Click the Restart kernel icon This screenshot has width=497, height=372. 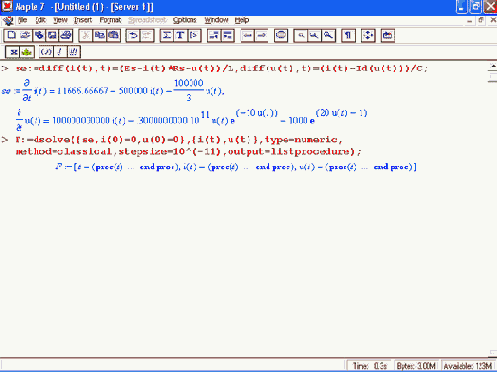click(x=388, y=35)
